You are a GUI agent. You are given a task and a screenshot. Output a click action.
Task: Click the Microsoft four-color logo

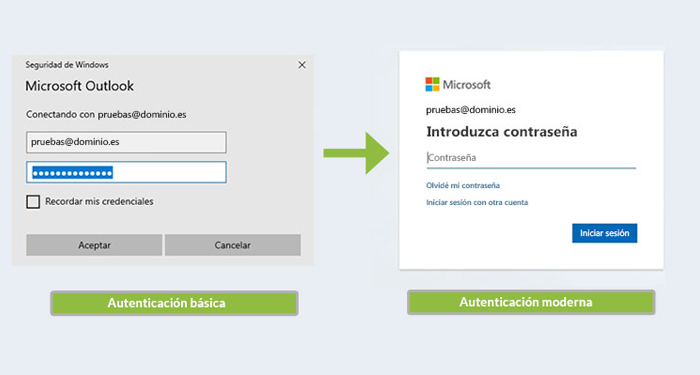click(432, 84)
